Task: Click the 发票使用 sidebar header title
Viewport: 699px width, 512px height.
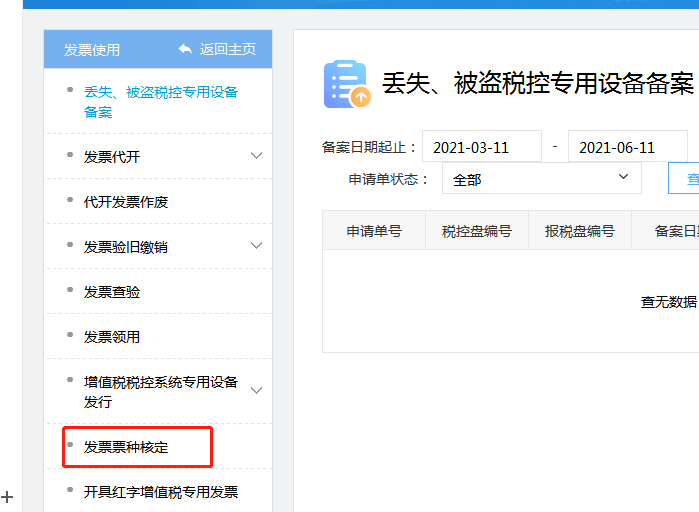Action: pos(92,50)
